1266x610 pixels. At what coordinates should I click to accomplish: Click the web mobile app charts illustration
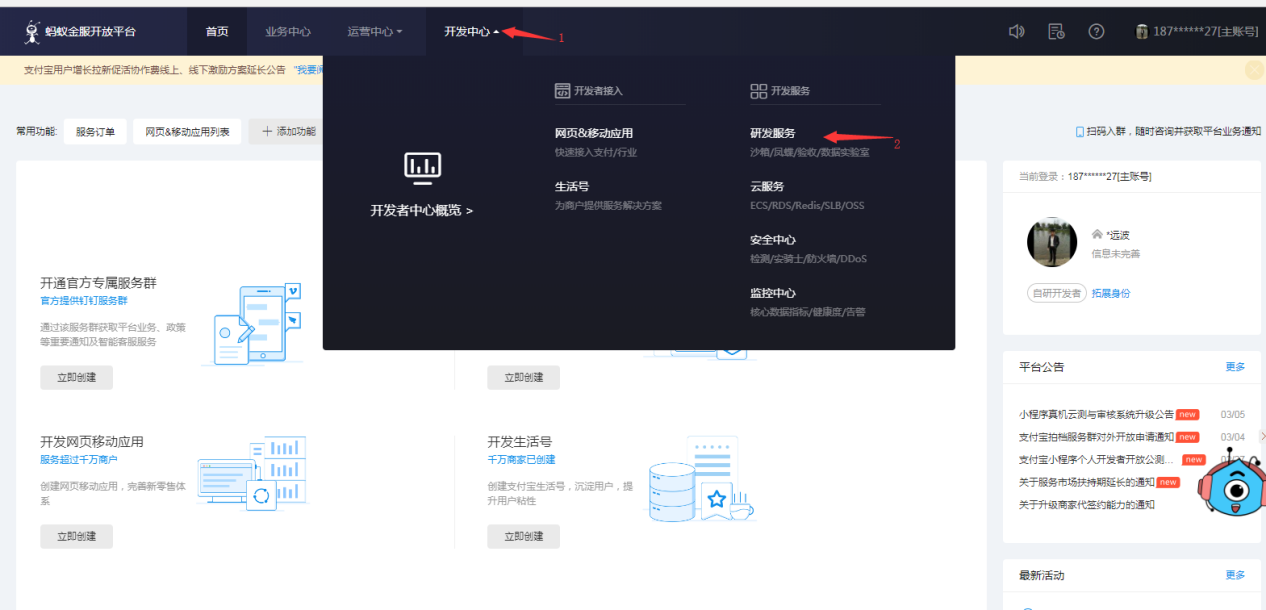click(252, 474)
